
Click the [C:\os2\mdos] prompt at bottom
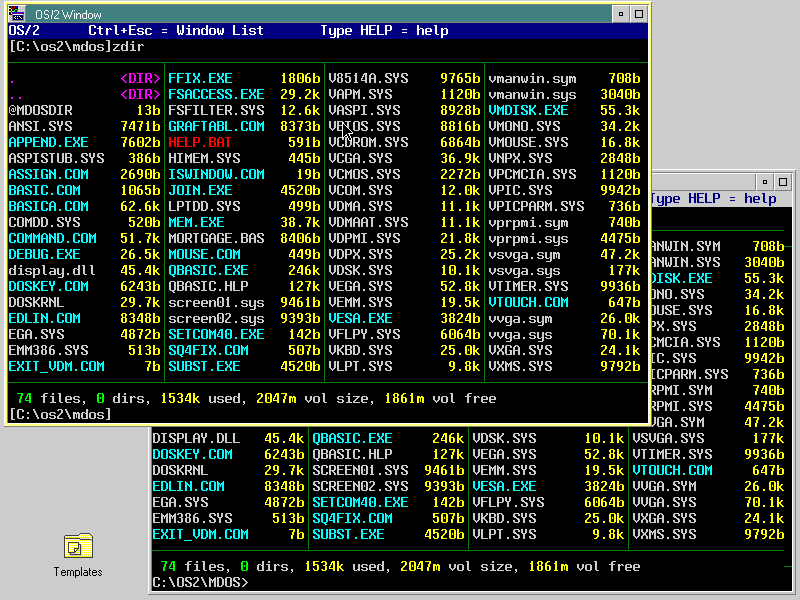(x=60, y=414)
